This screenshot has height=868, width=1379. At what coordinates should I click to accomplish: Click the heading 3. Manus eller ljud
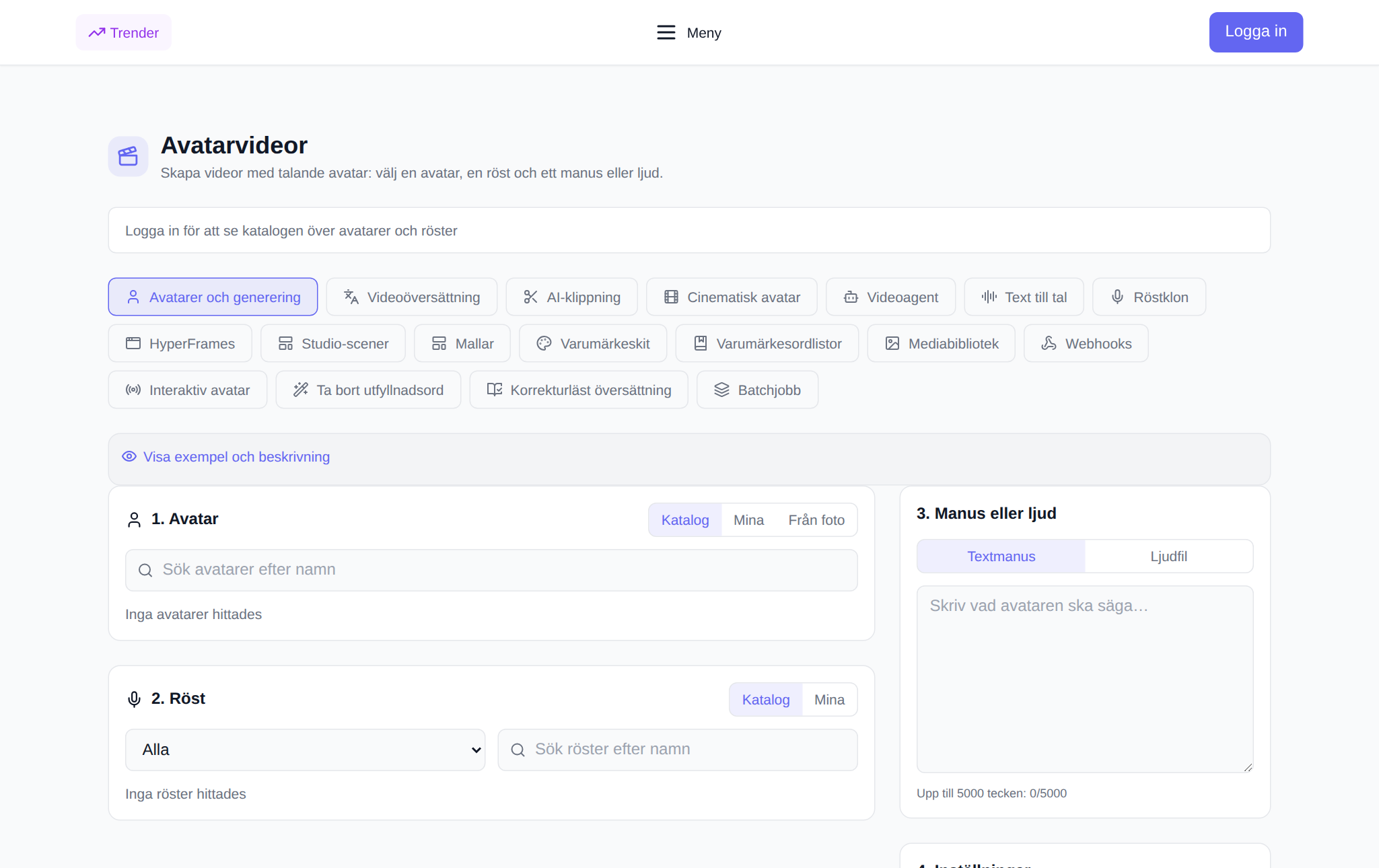(x=986, y=513)
